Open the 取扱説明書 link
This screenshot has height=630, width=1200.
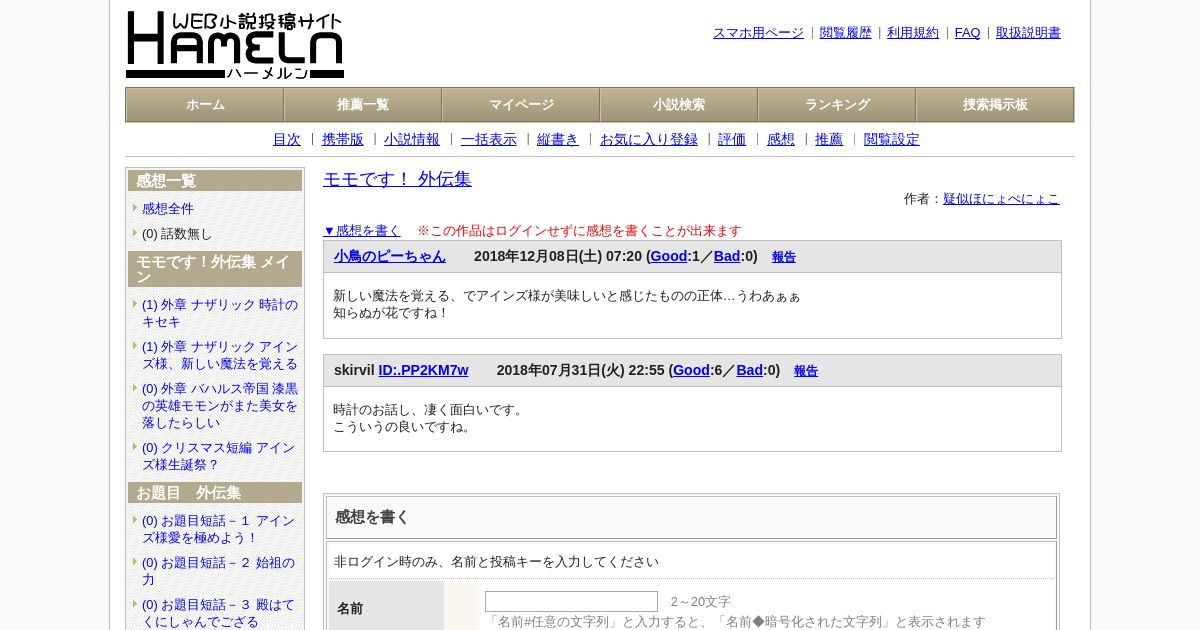pyautogui.click(x=1028, y=33)
